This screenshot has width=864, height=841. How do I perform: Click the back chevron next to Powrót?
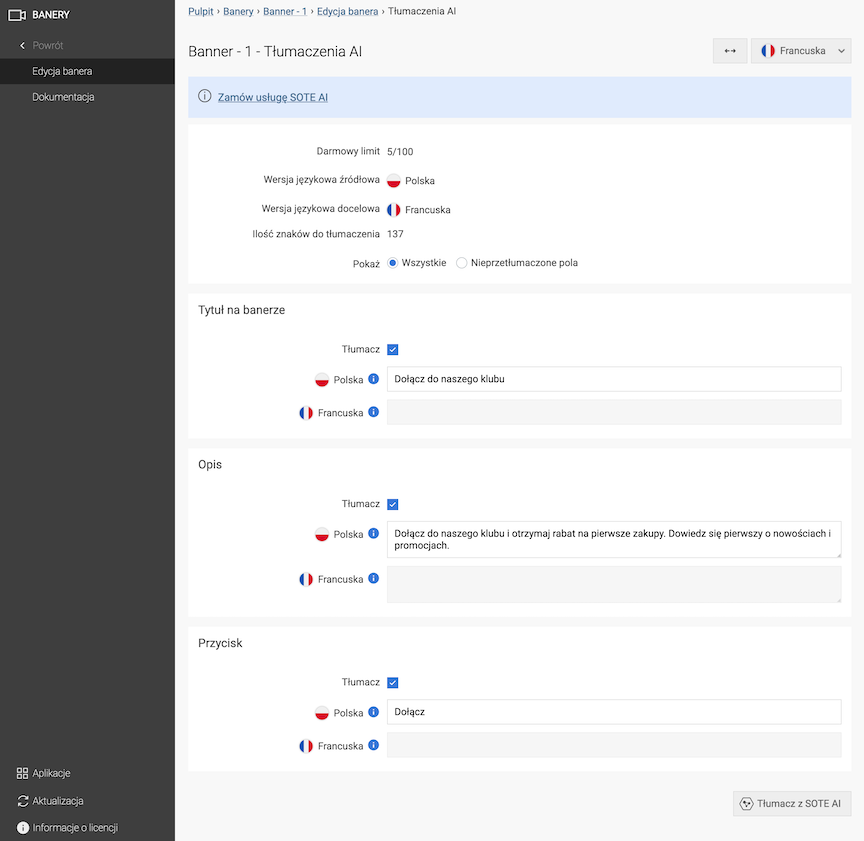pyautogui.click(x=22, y=45)
